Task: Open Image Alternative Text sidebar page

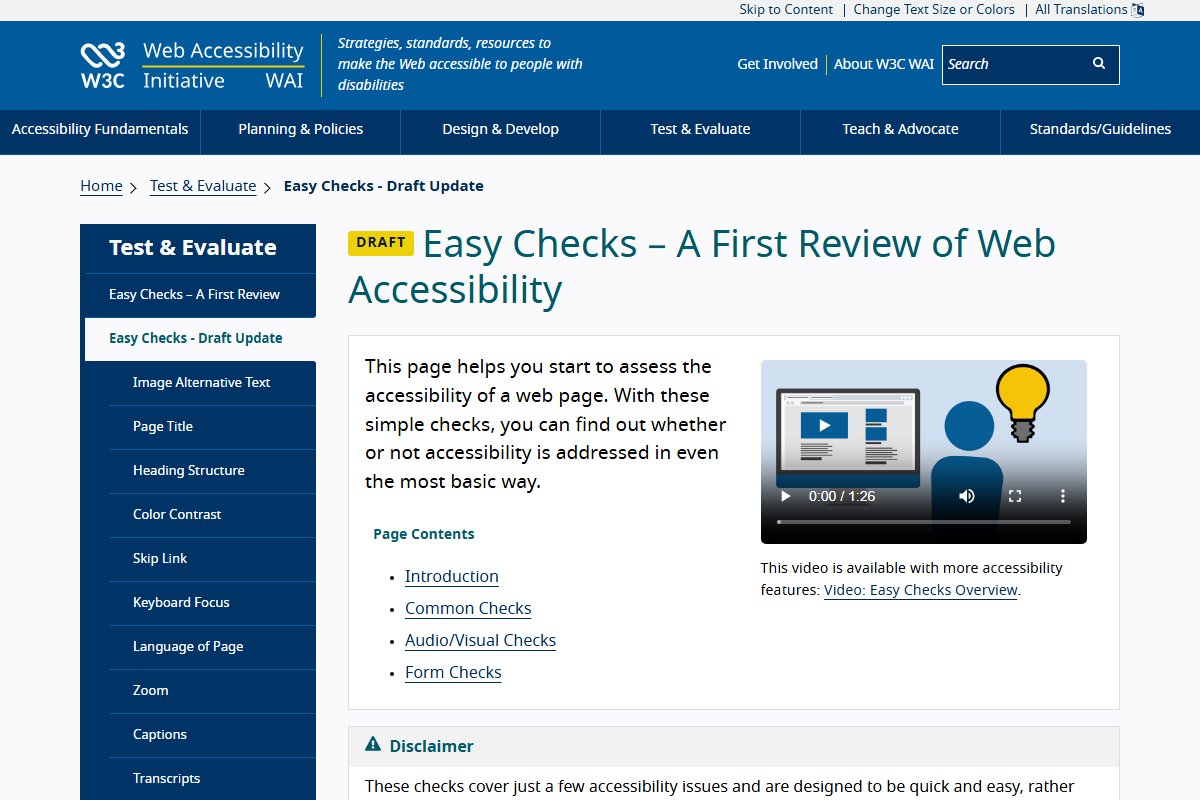Action: 212,383
